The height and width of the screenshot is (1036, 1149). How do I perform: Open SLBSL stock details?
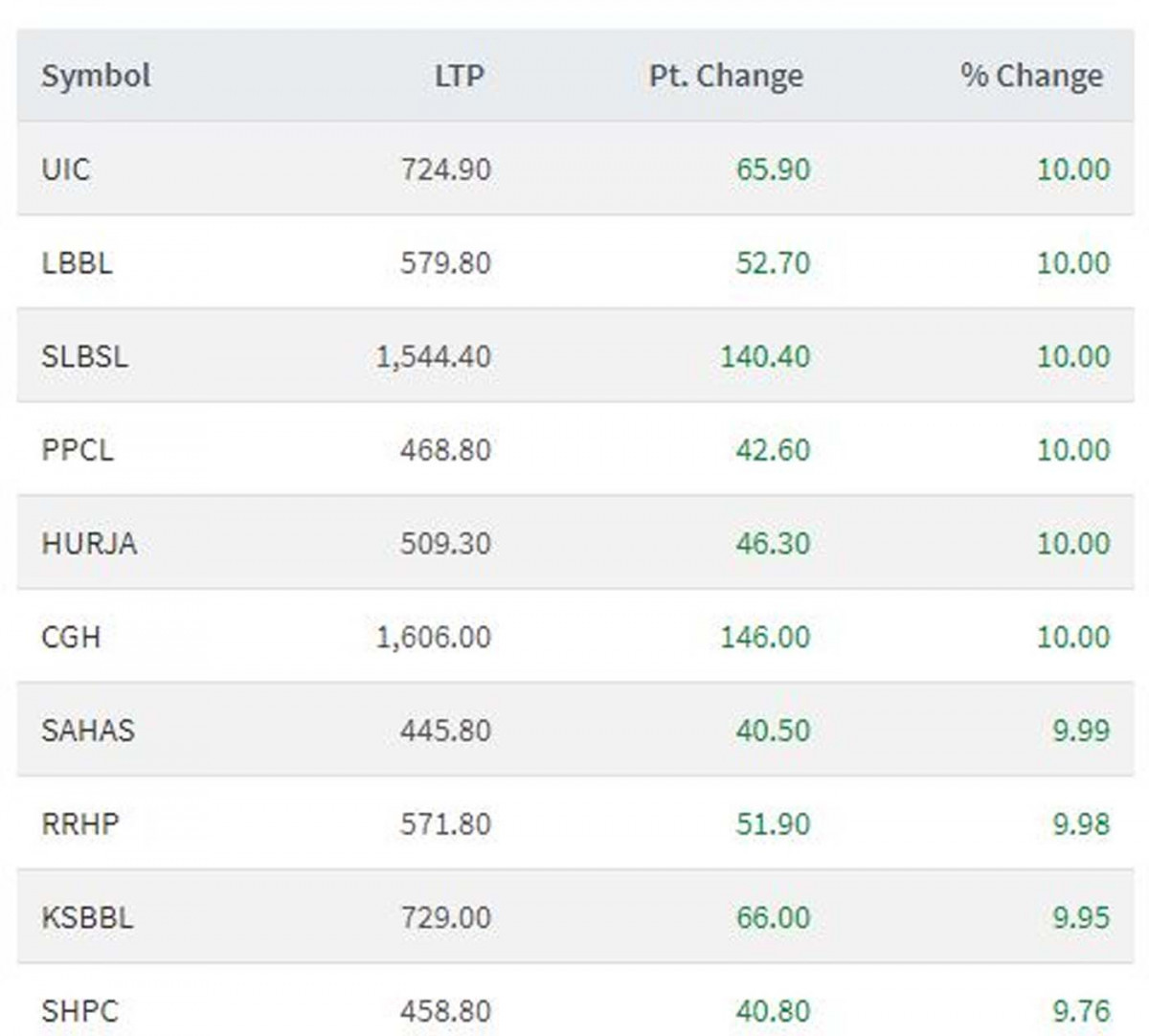[84, 356]
